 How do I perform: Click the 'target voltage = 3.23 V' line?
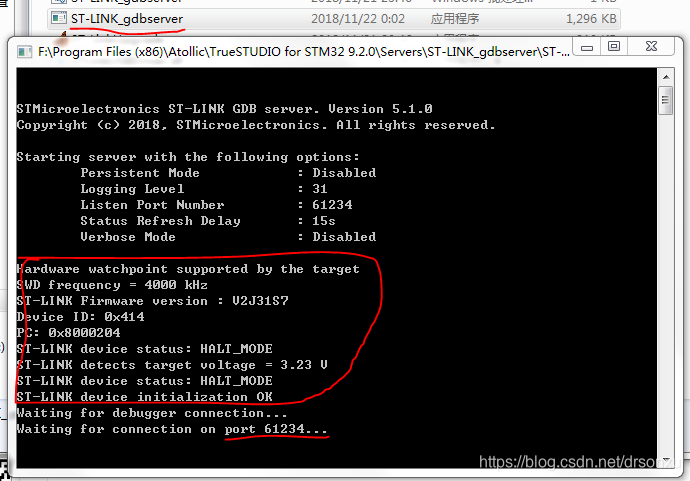172,365
